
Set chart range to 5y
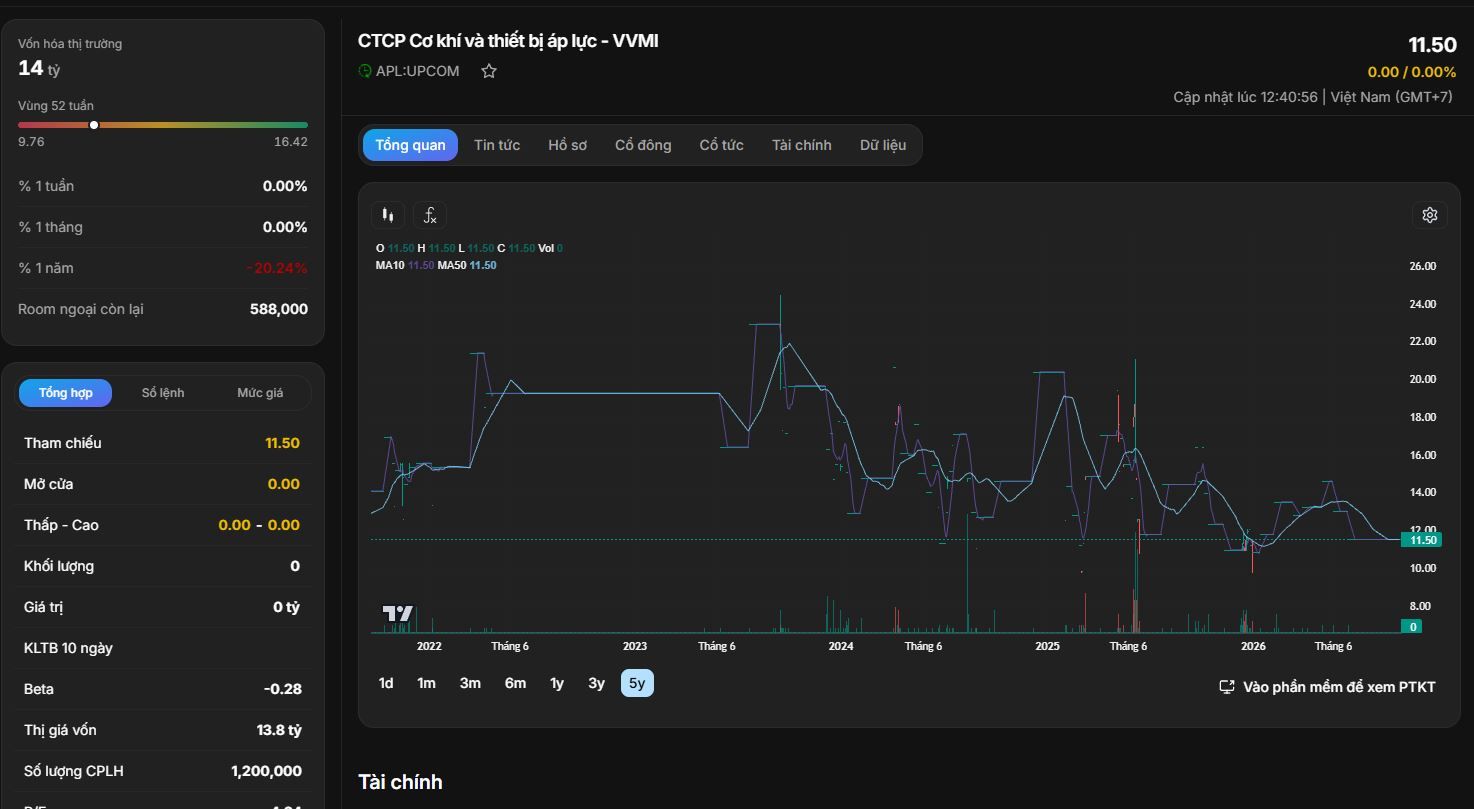coord(637,683)
